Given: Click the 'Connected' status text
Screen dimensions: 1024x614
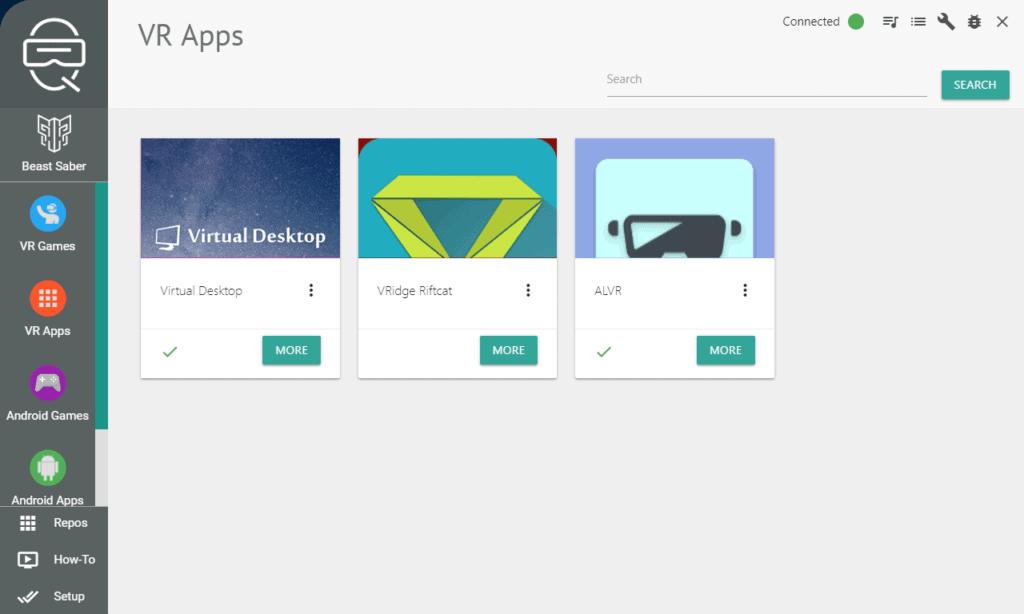Looking at the screenshot, I should click(x=811, y=22).
